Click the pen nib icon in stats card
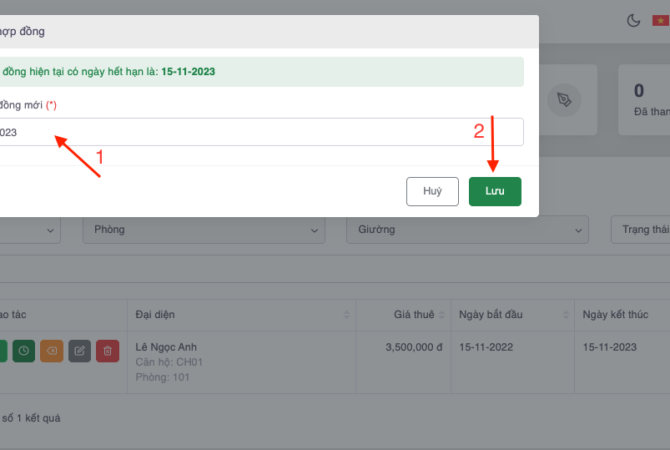Screen dimensions: 670x450 pyautogui.click(x=566, y=100)
